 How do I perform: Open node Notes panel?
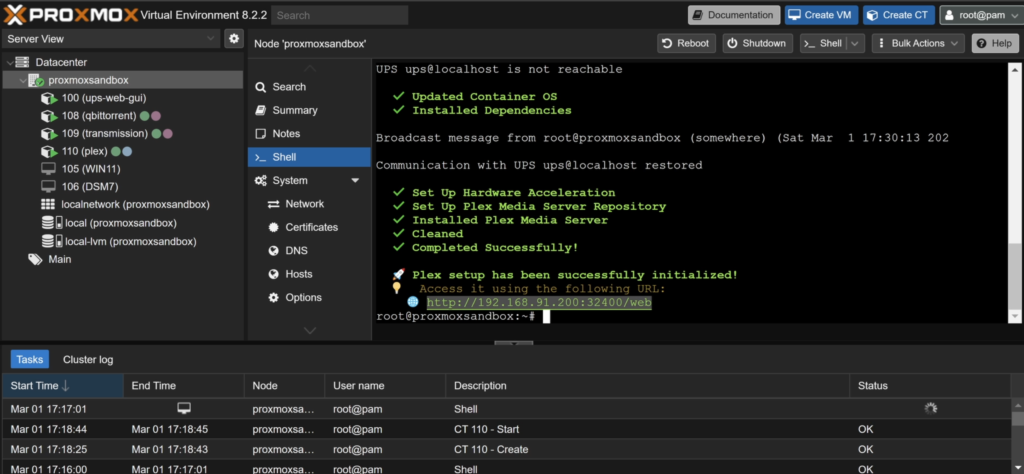pyautogui.click(x=309, y=133)
